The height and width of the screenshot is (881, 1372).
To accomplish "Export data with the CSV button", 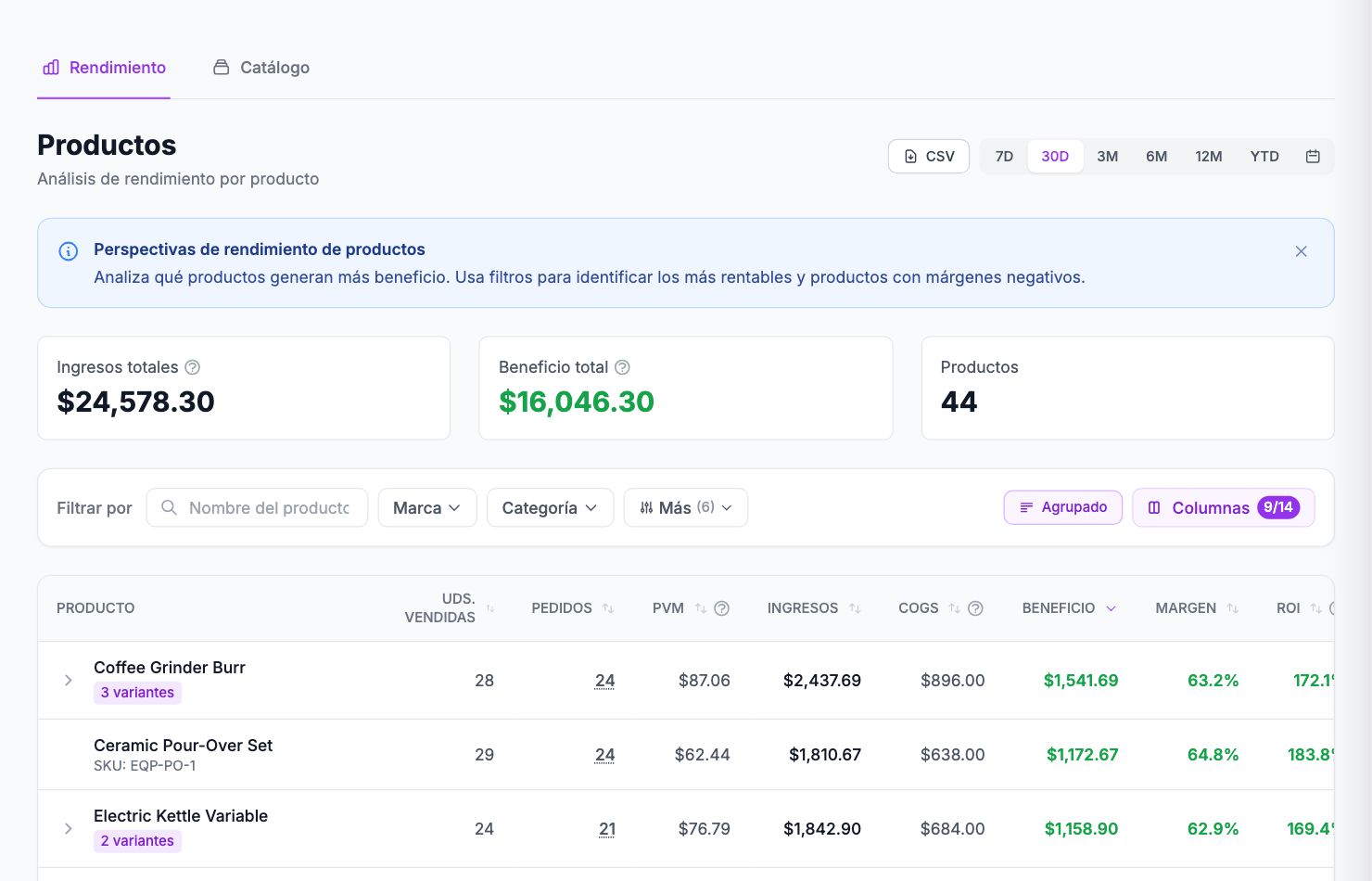I will click(929, 156).
